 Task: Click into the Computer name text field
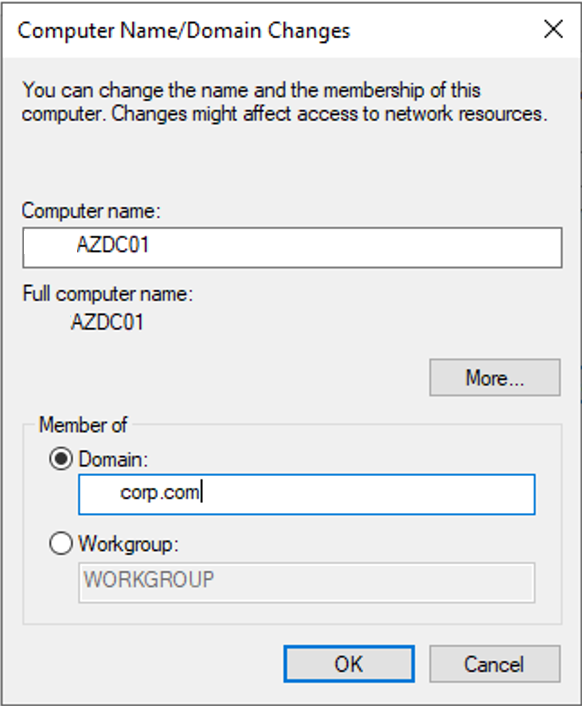click(x=292, y=248)
